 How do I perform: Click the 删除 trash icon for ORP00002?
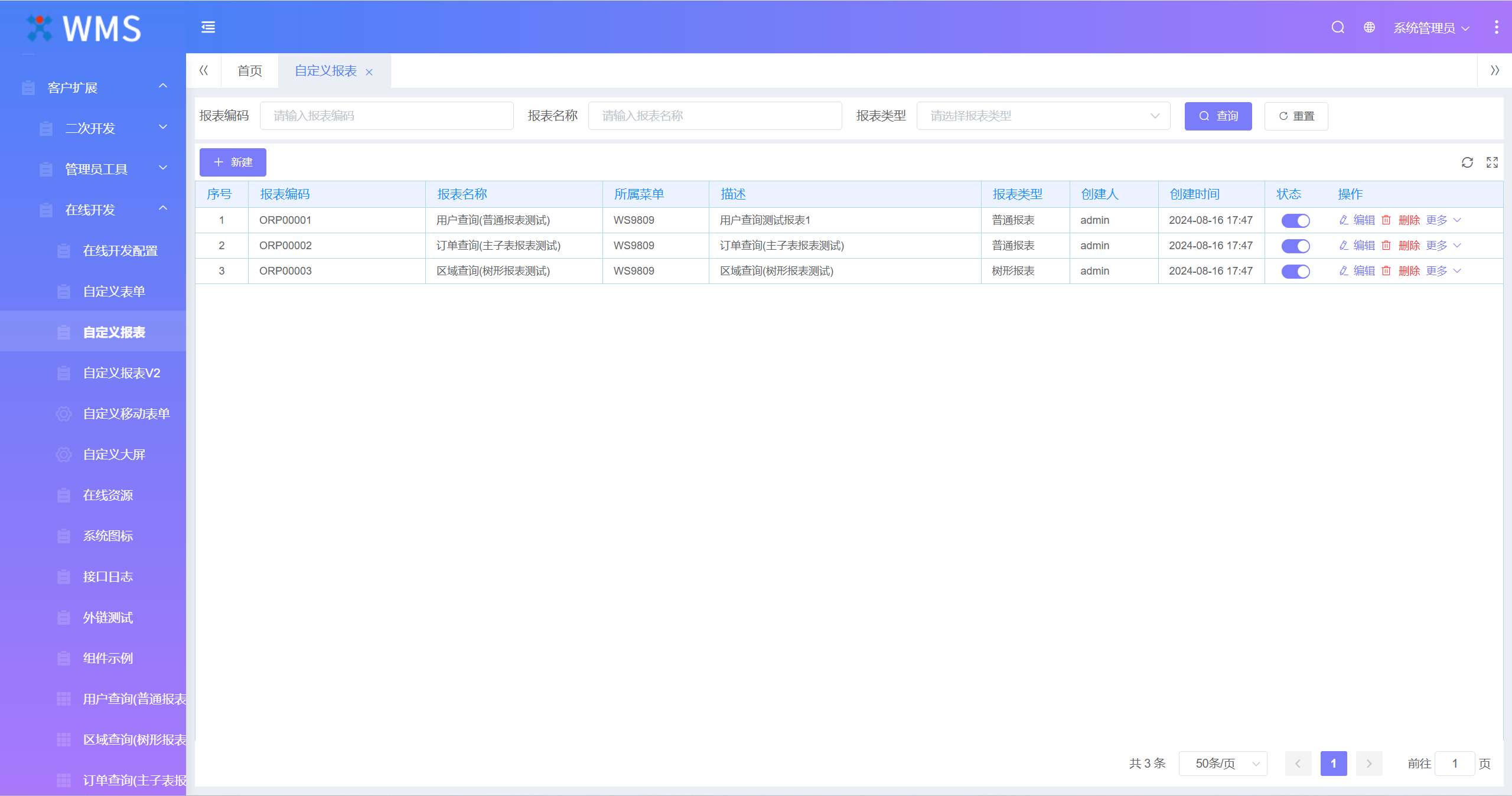(1386, 246)
